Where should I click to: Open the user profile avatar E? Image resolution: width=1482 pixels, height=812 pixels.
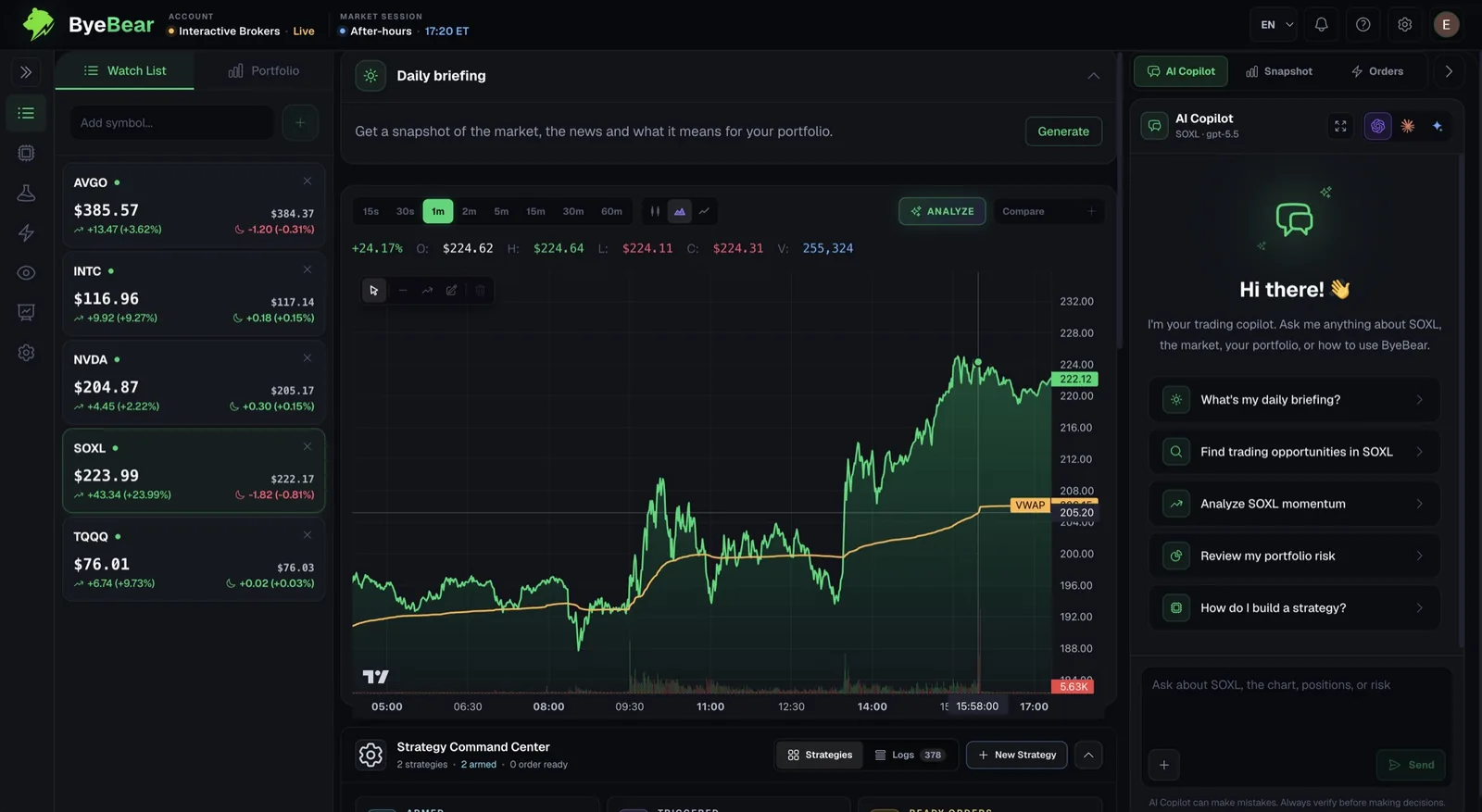point(1446,25)
